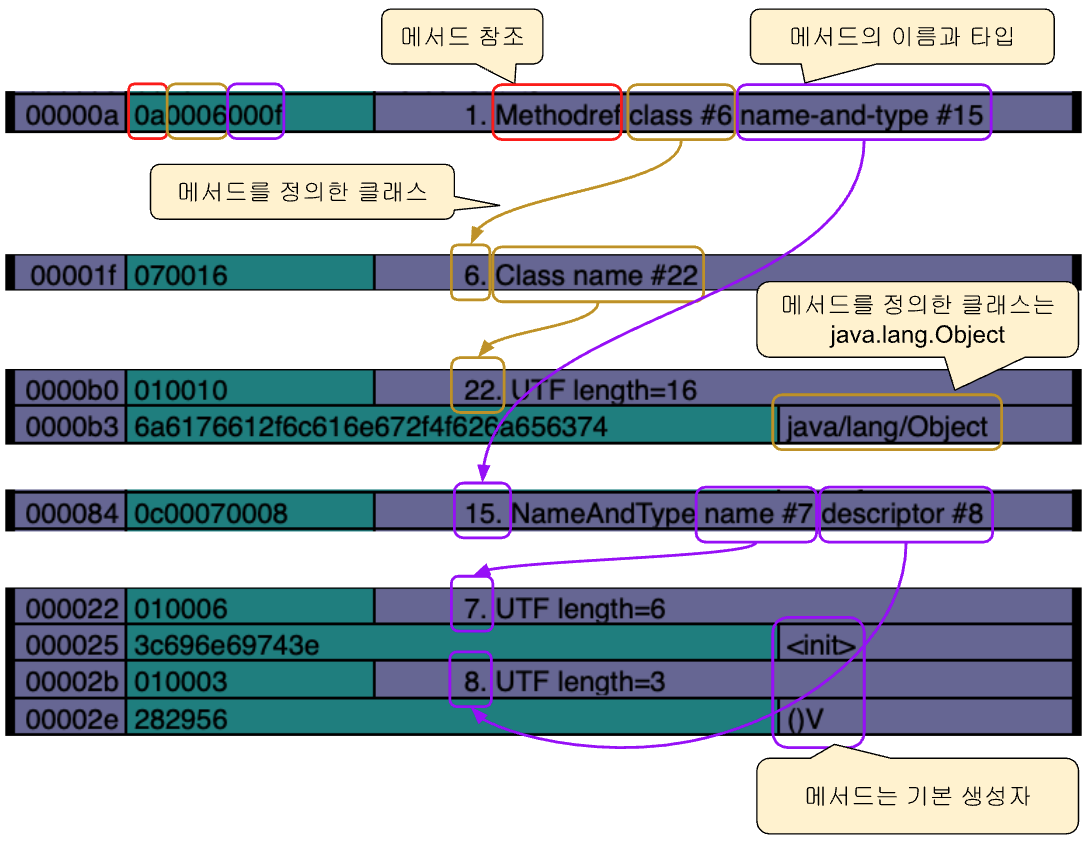This screenshot has width=1086, height=842.
Task: Click constant pool index 1.
Action: click(x=475, y=115)
